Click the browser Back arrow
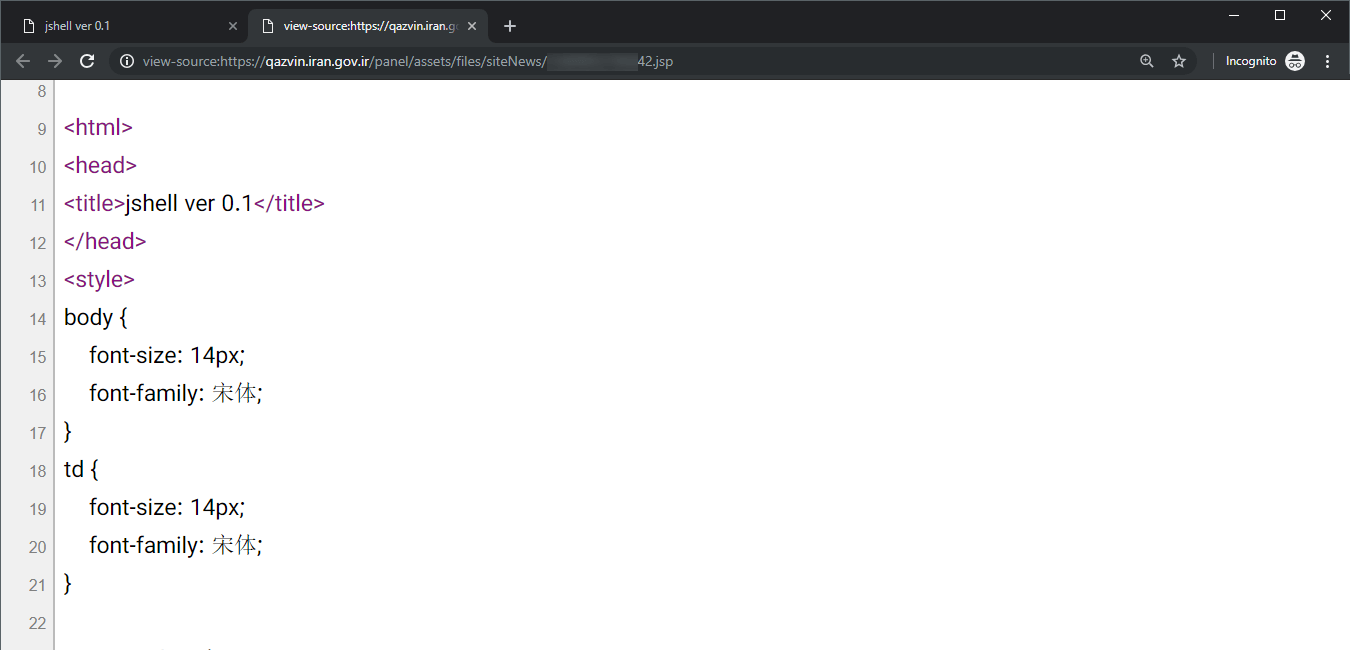Viewport: 1350px width, 650px height. tap(23, 61)
